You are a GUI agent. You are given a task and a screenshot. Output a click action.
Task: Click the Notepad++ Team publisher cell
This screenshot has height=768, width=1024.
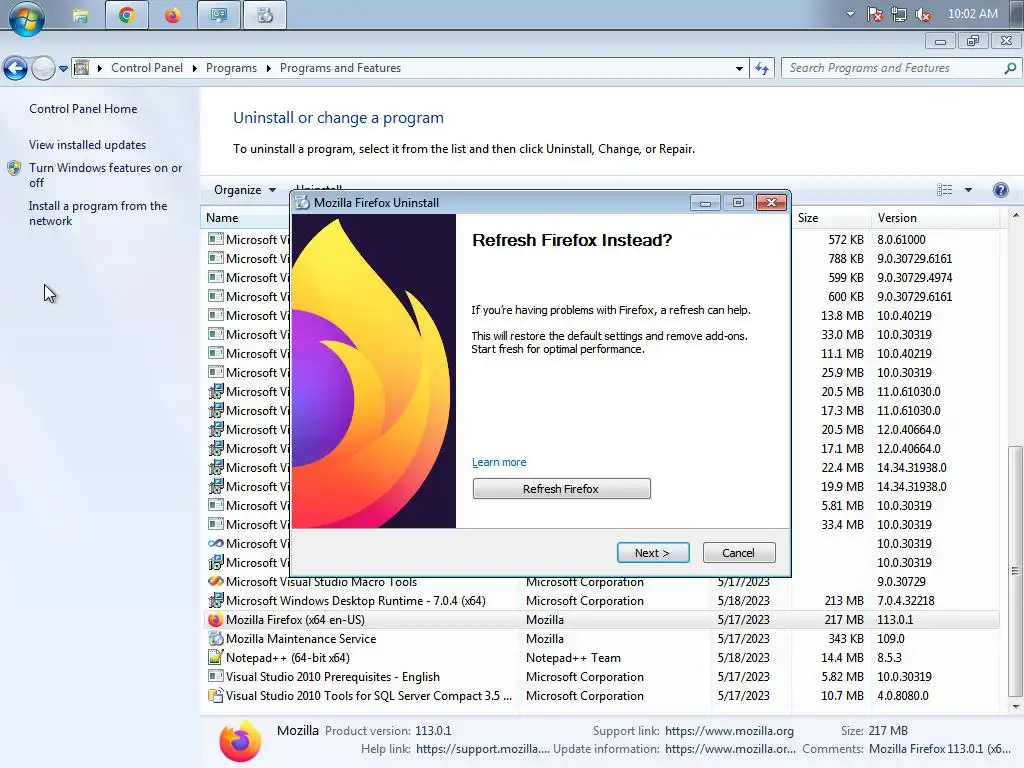tap(573, 658)
